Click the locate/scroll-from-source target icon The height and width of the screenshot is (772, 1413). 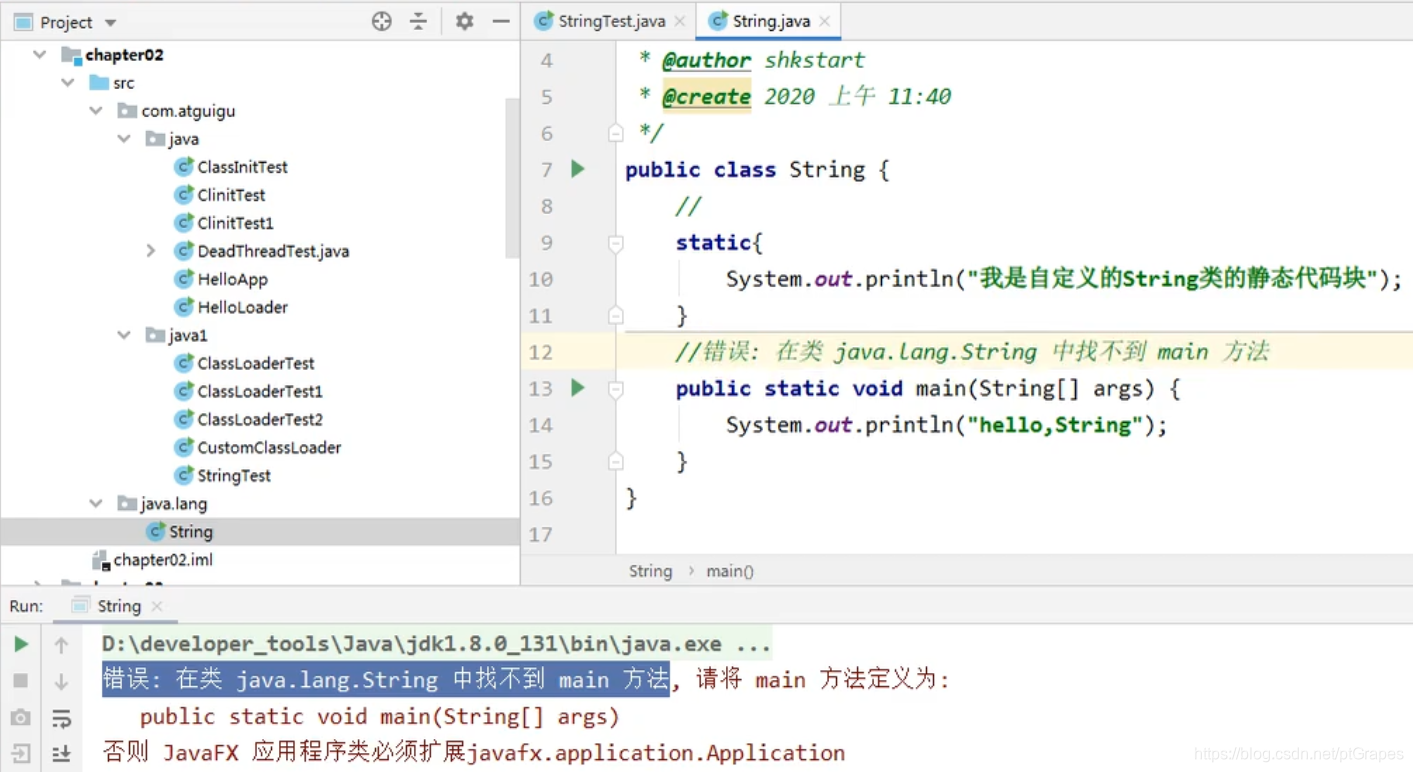[382, 21]
